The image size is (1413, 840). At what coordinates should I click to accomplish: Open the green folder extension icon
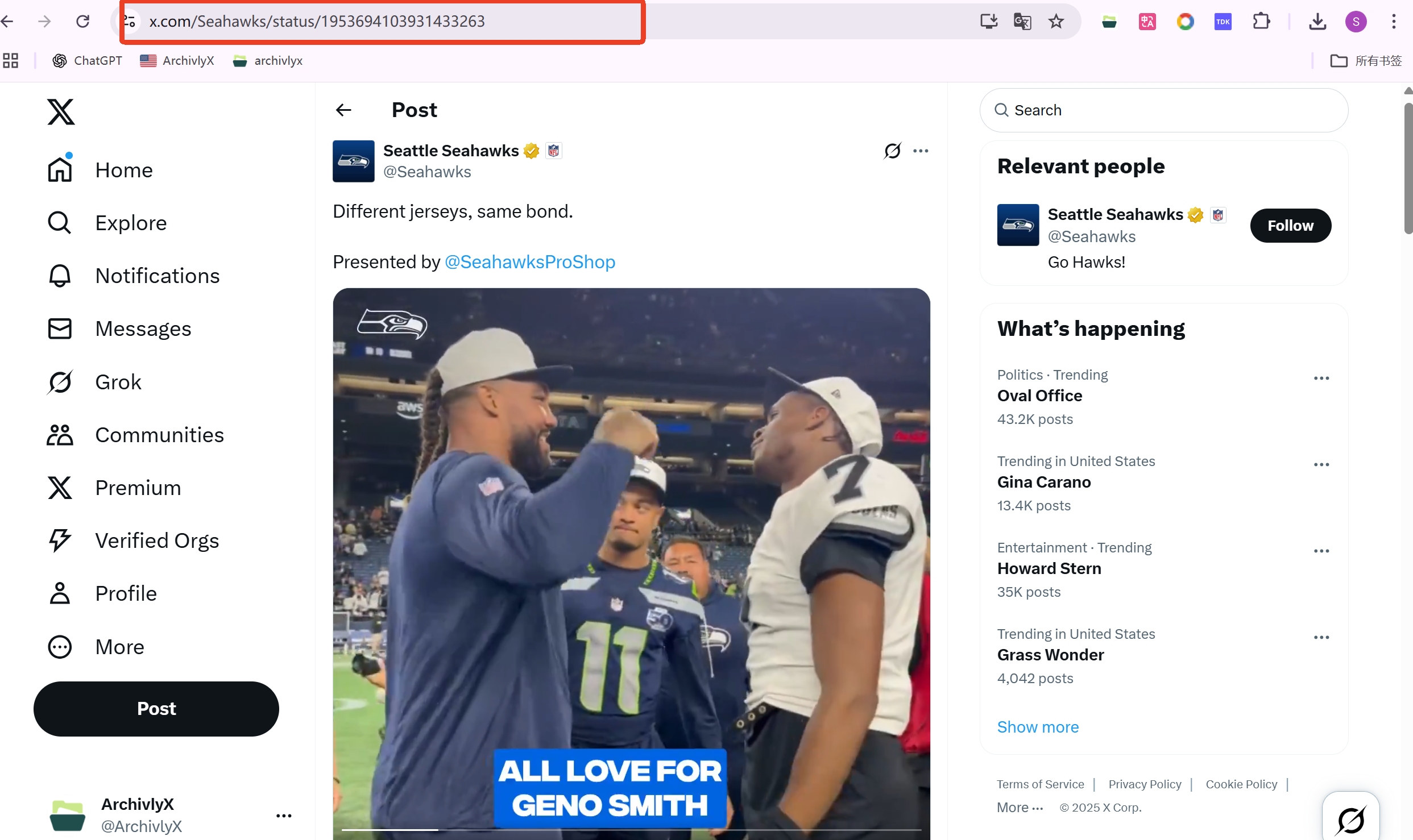(1109, 22)
